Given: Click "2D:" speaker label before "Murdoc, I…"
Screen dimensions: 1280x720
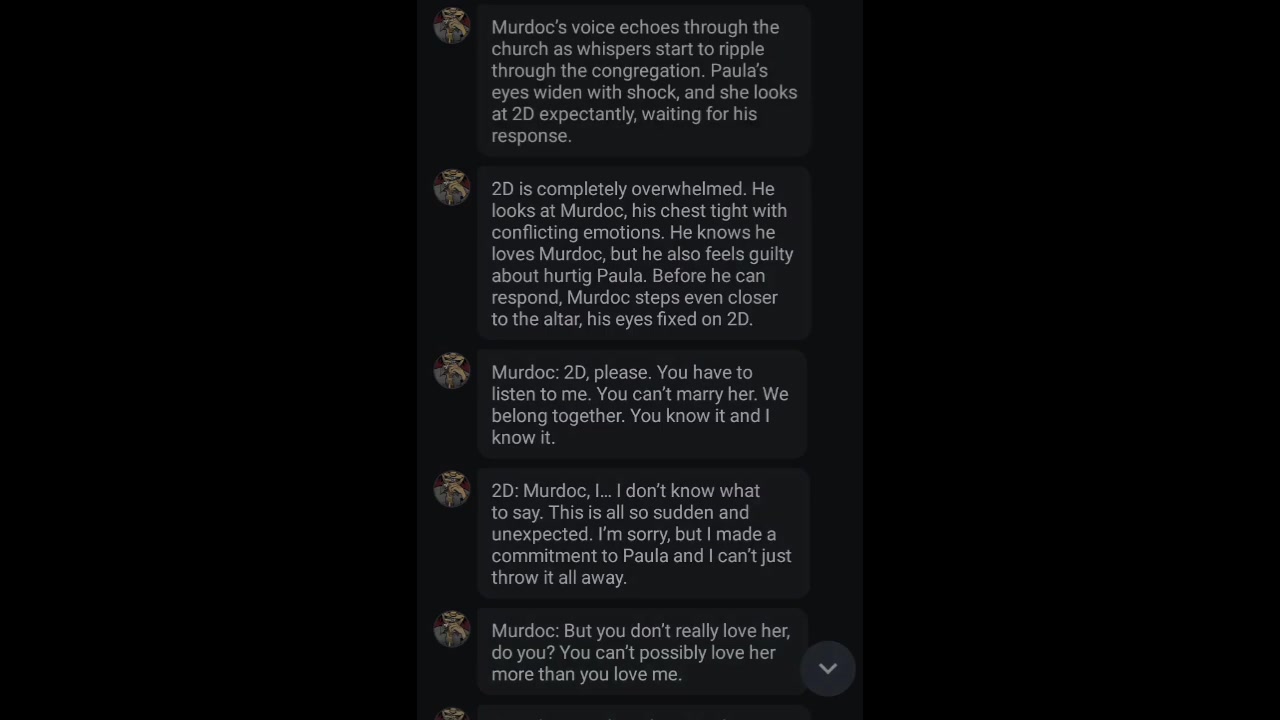Looking at the screenshot, I should click(x=505, y=491).
